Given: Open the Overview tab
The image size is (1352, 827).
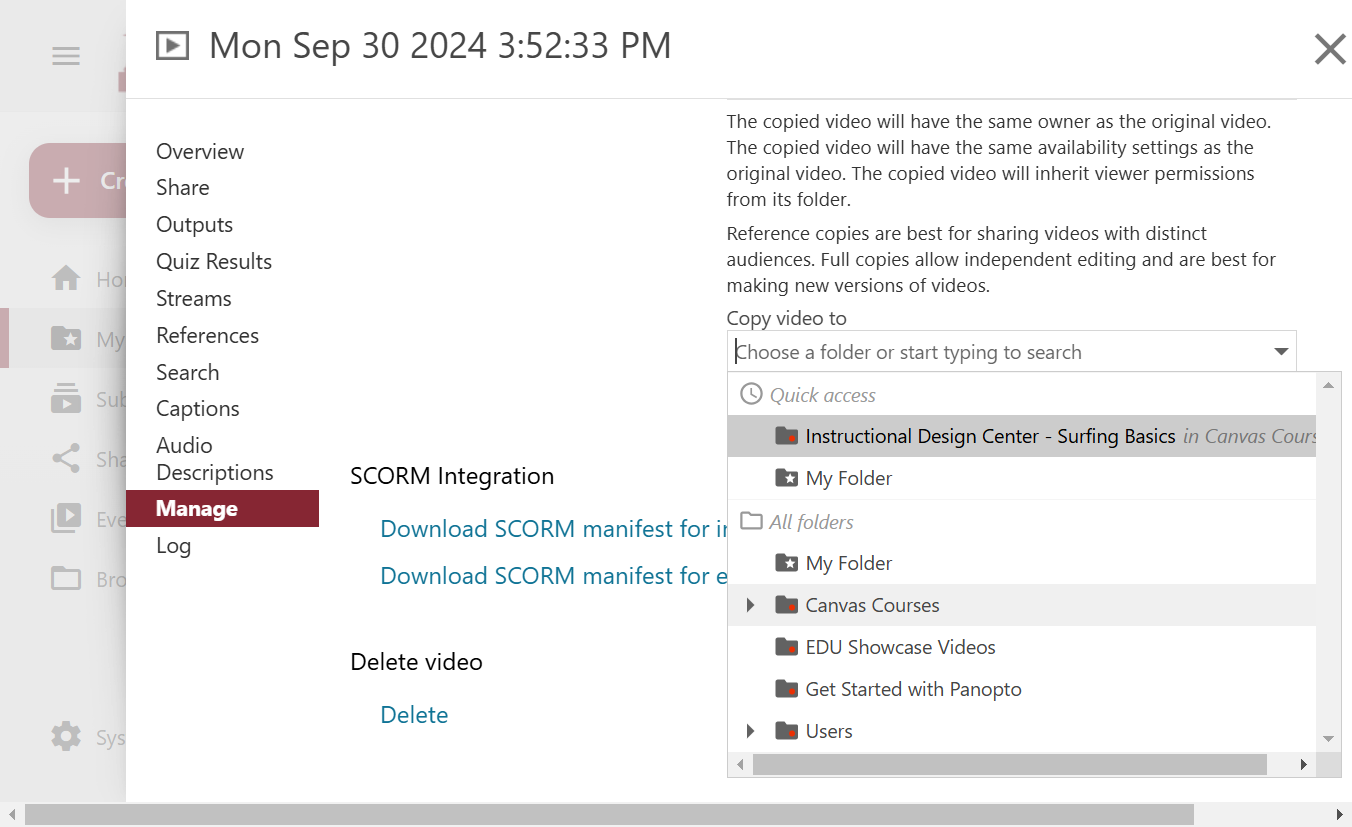Looking at the screenshot, I should tap(200, 151).
